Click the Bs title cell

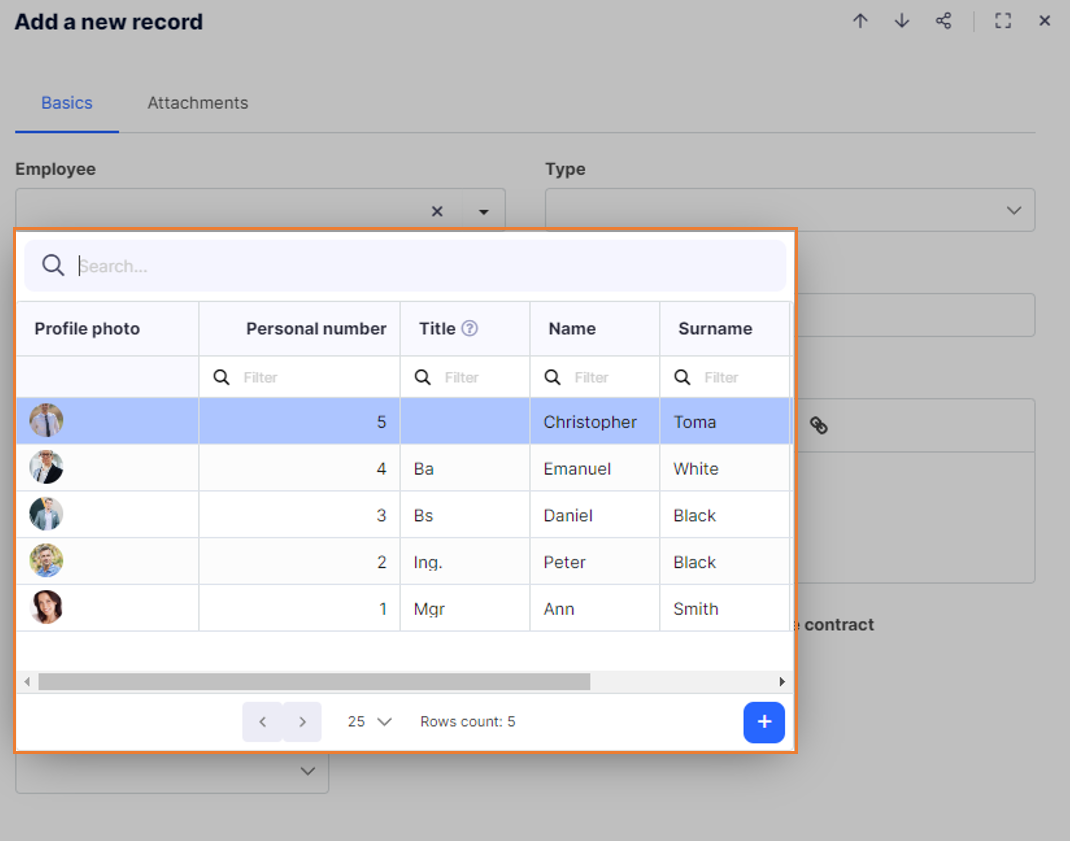pyautogui.click(x=465, y=515)
